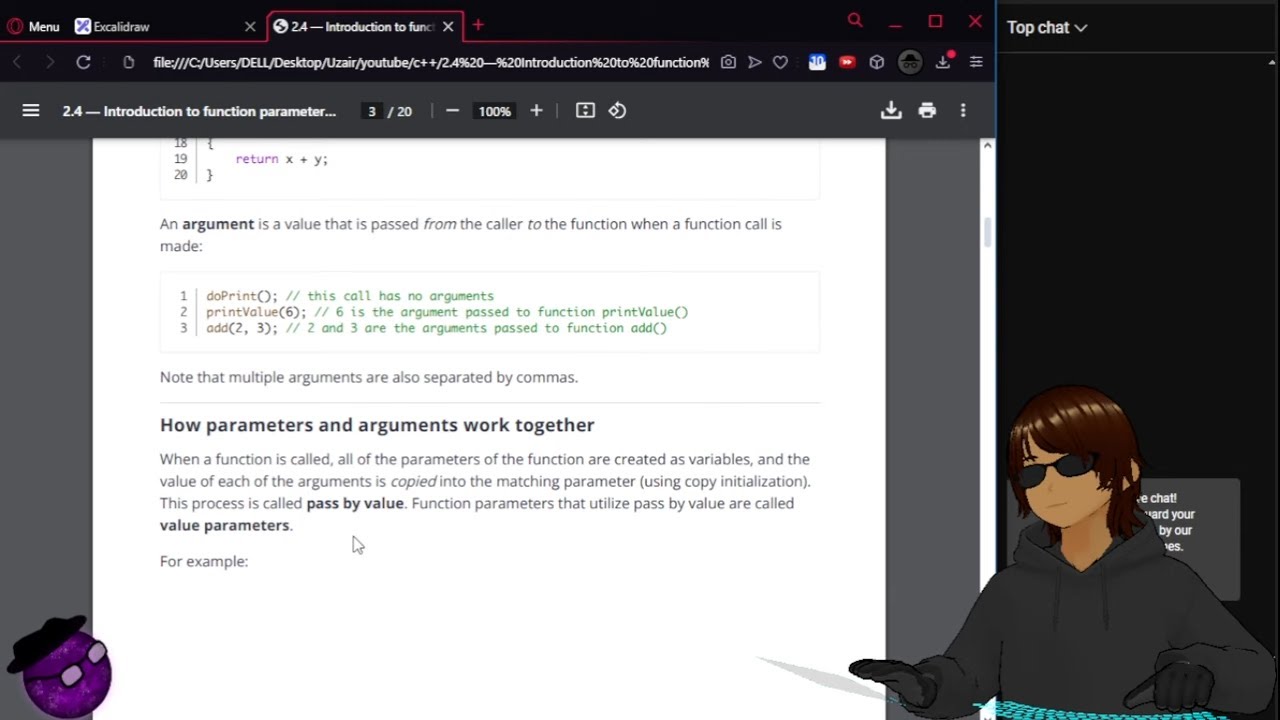Go forward to next page
The height and width of the screenshot is (720, 1280).
(x=49, y=62)
